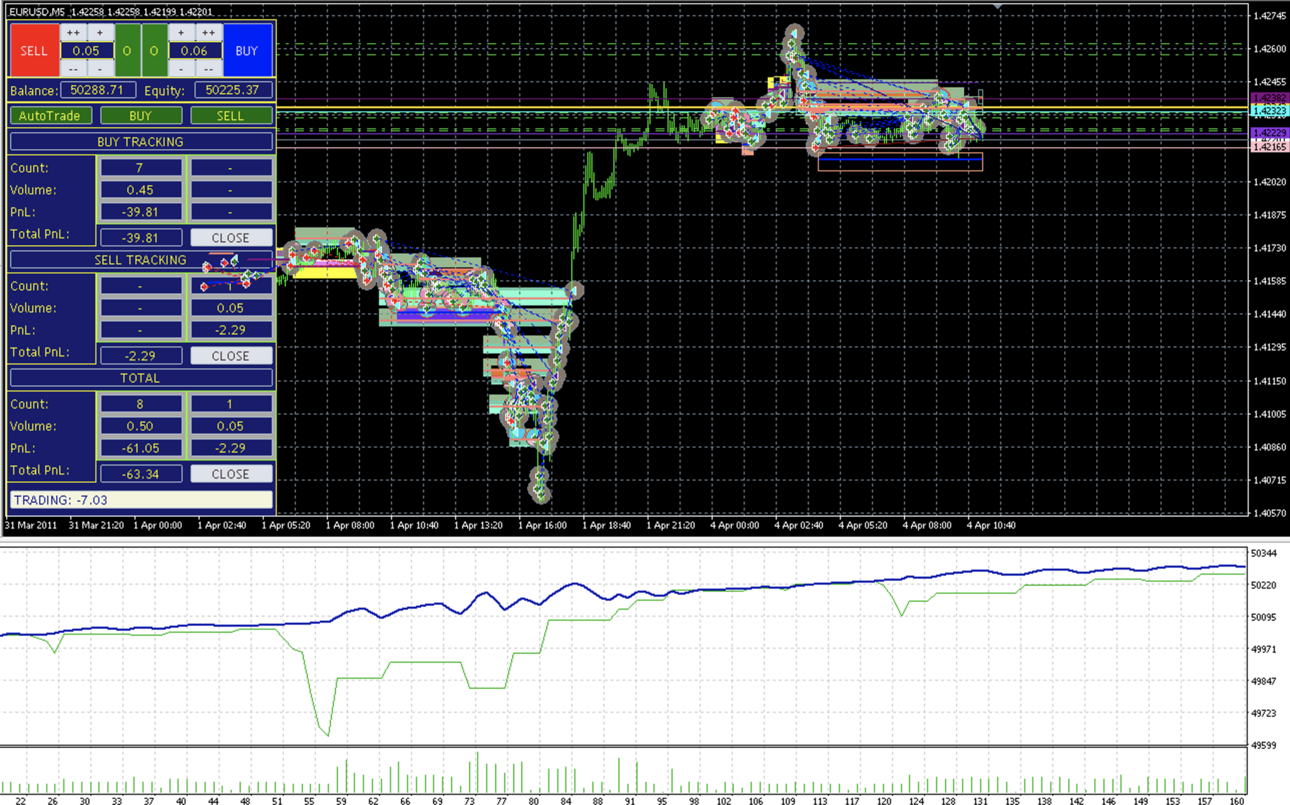
Task: Click the BUY TRACKING header bar
Action: [x=140, y=142]
